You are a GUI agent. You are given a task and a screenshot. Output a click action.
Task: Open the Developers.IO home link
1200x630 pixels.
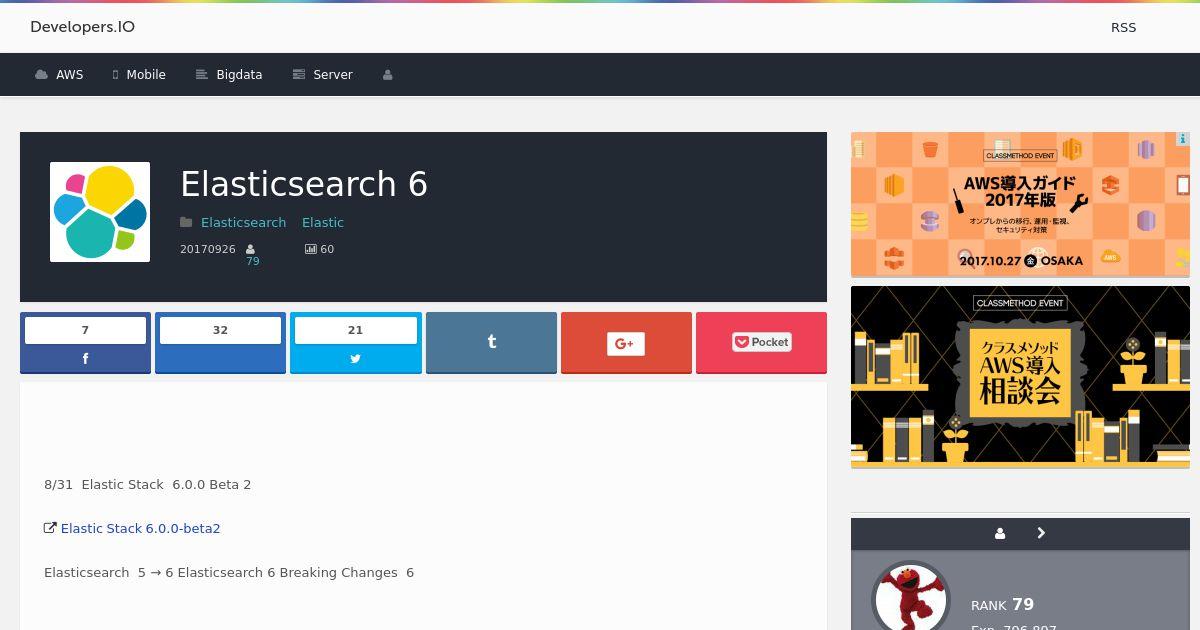coord(82,27)
